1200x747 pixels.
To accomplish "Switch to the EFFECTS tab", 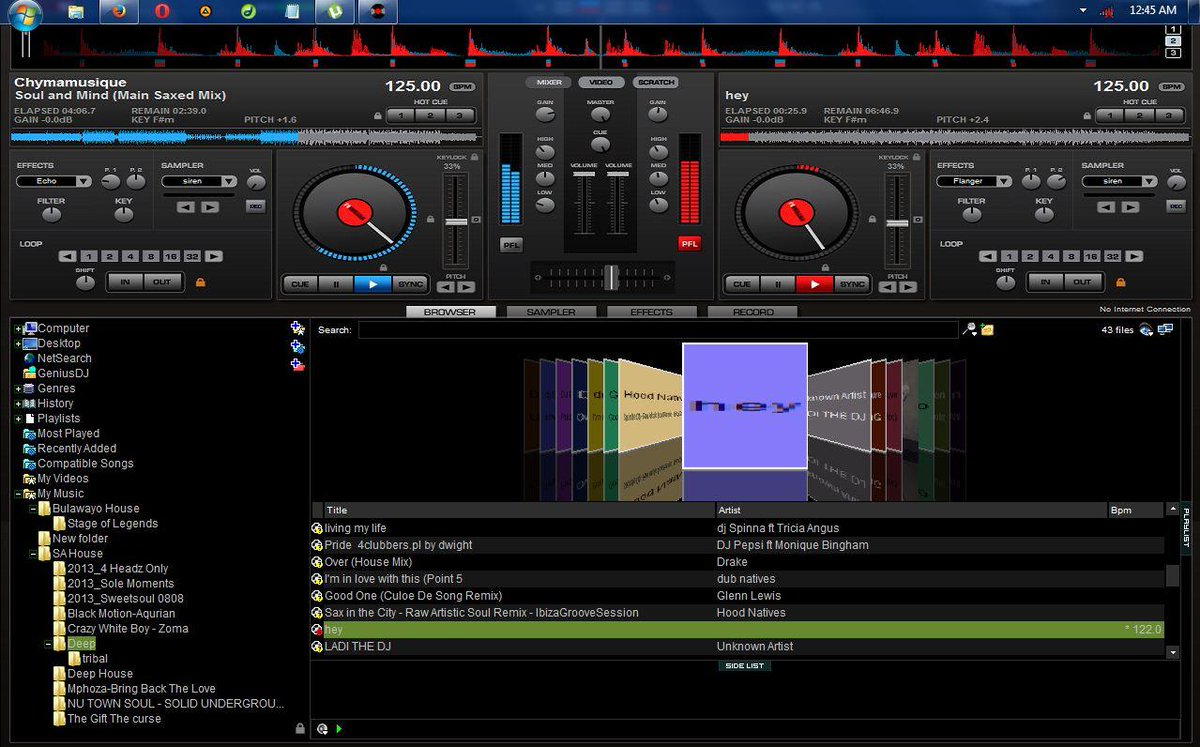I will pyautogui.click(x=651, y=312).
